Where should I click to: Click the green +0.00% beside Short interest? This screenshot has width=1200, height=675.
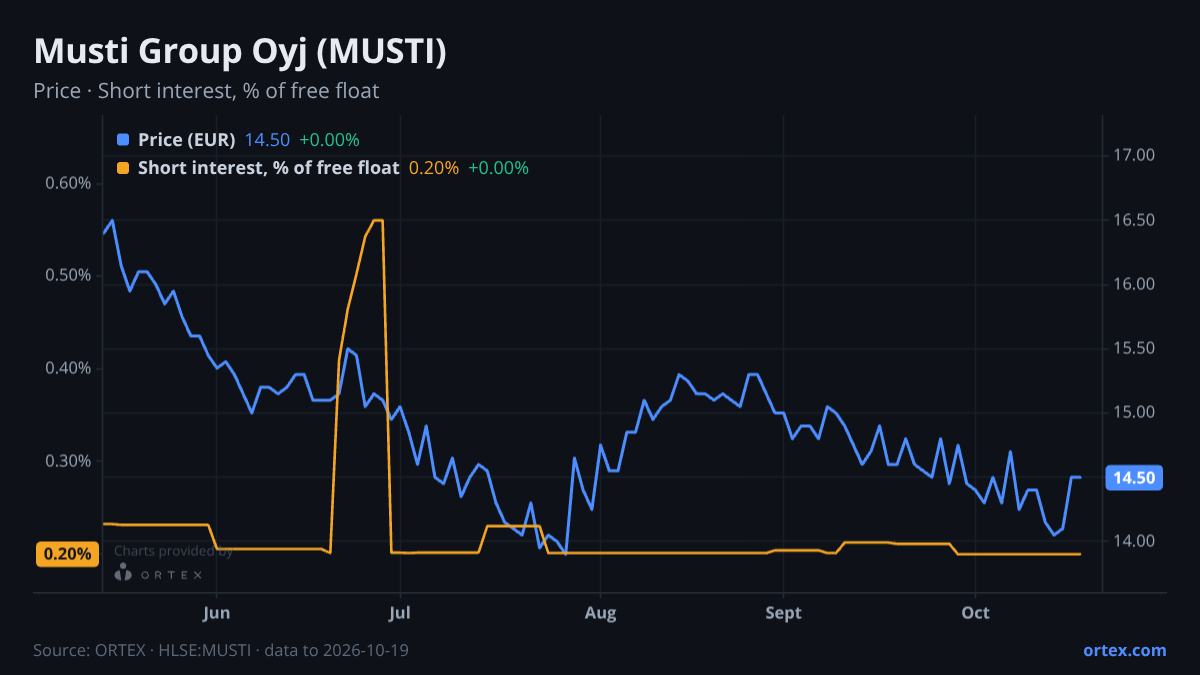(498, 168)
